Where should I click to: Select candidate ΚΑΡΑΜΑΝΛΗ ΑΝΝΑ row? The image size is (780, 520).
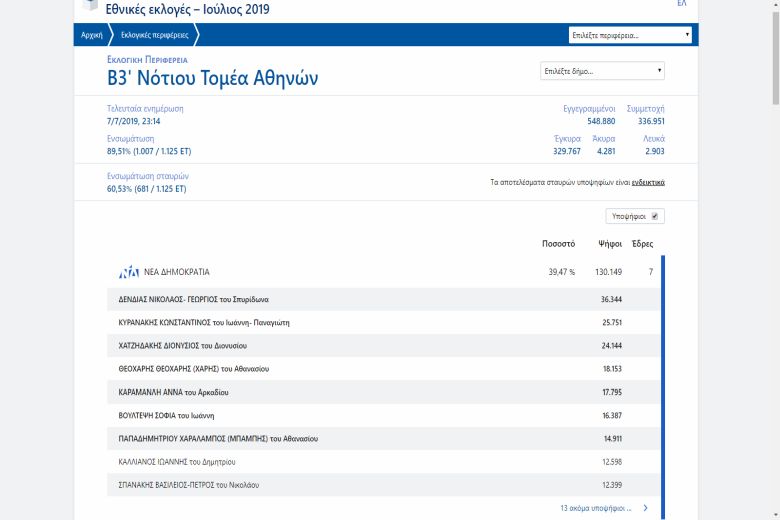[x=384, y=392]
